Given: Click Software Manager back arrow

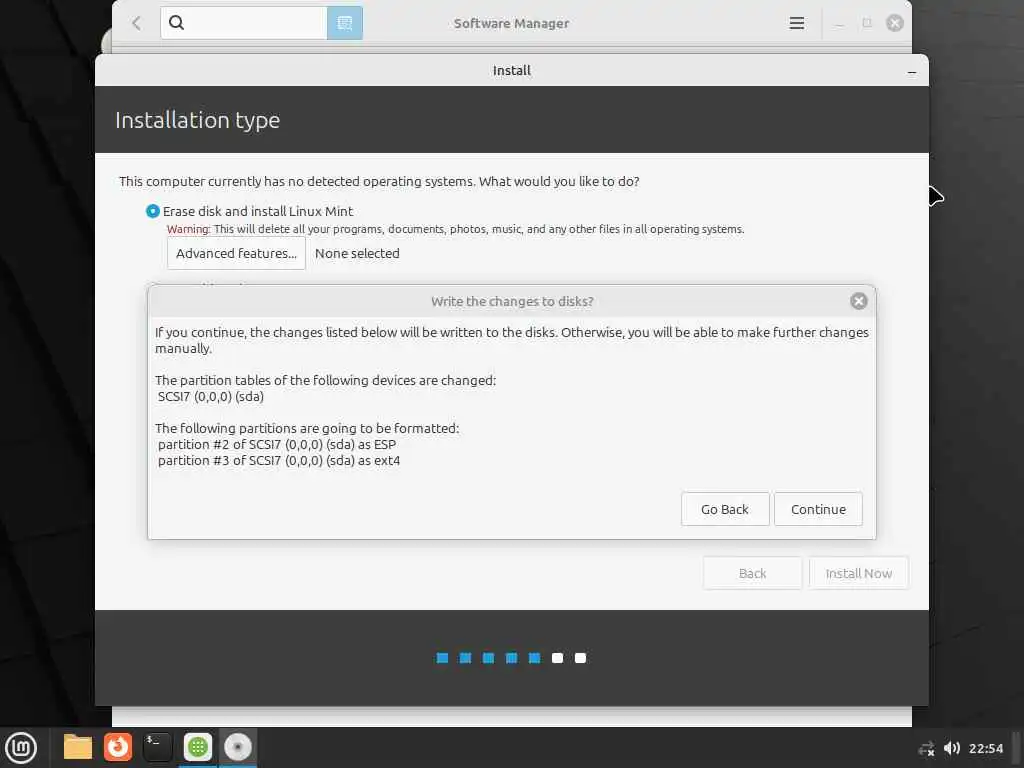Looking at the screenshot, I should 136,23.
